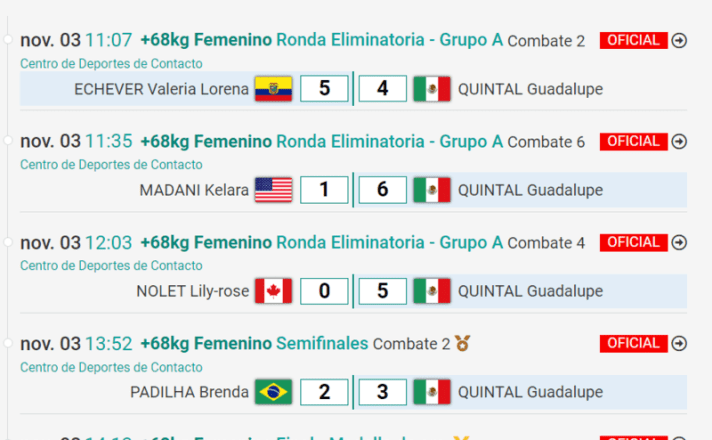The height and width of the screenshot is (440, 712).
Task: Open Centro de Deportes de Contacto link at 11:07
Action: [111, 63]
